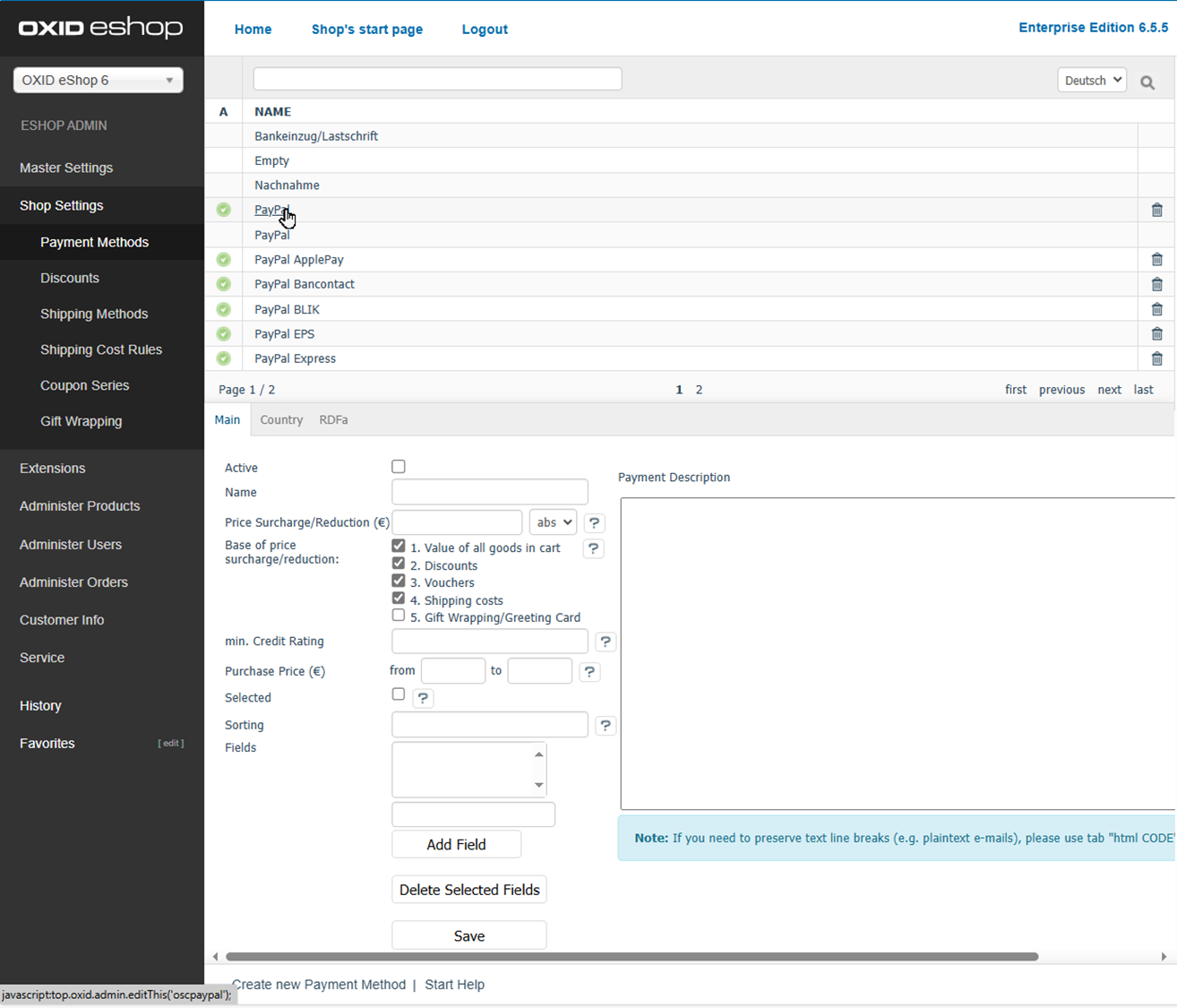Viewport: 1177px width, 1008px height.
Task: Open the Deutsch language dropdown
Action: [x=1091, y=81]
